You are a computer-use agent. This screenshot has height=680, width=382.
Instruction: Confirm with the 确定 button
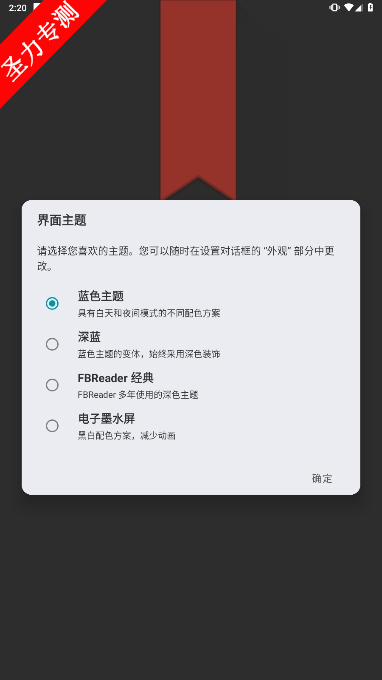[322, 478]
